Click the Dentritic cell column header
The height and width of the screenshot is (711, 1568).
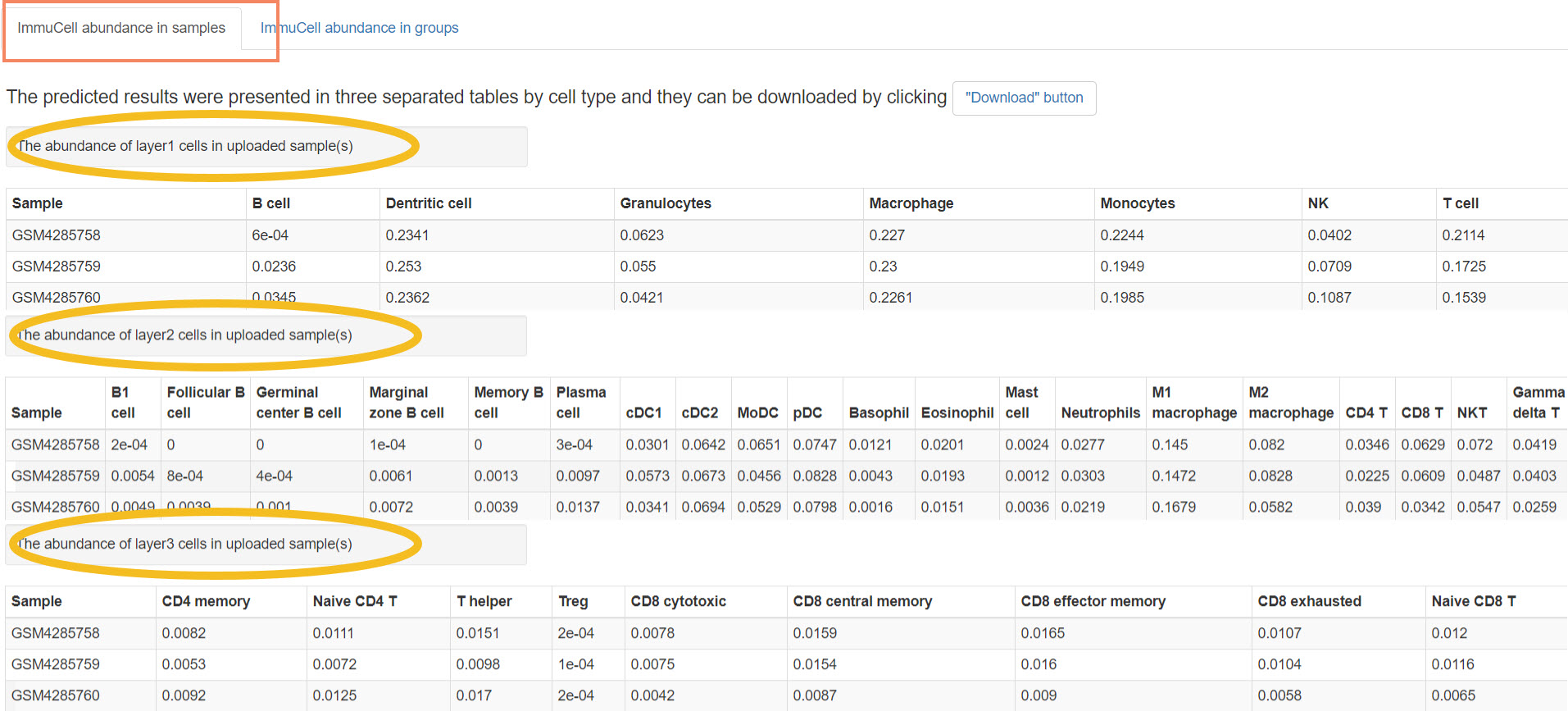[429, 203]
